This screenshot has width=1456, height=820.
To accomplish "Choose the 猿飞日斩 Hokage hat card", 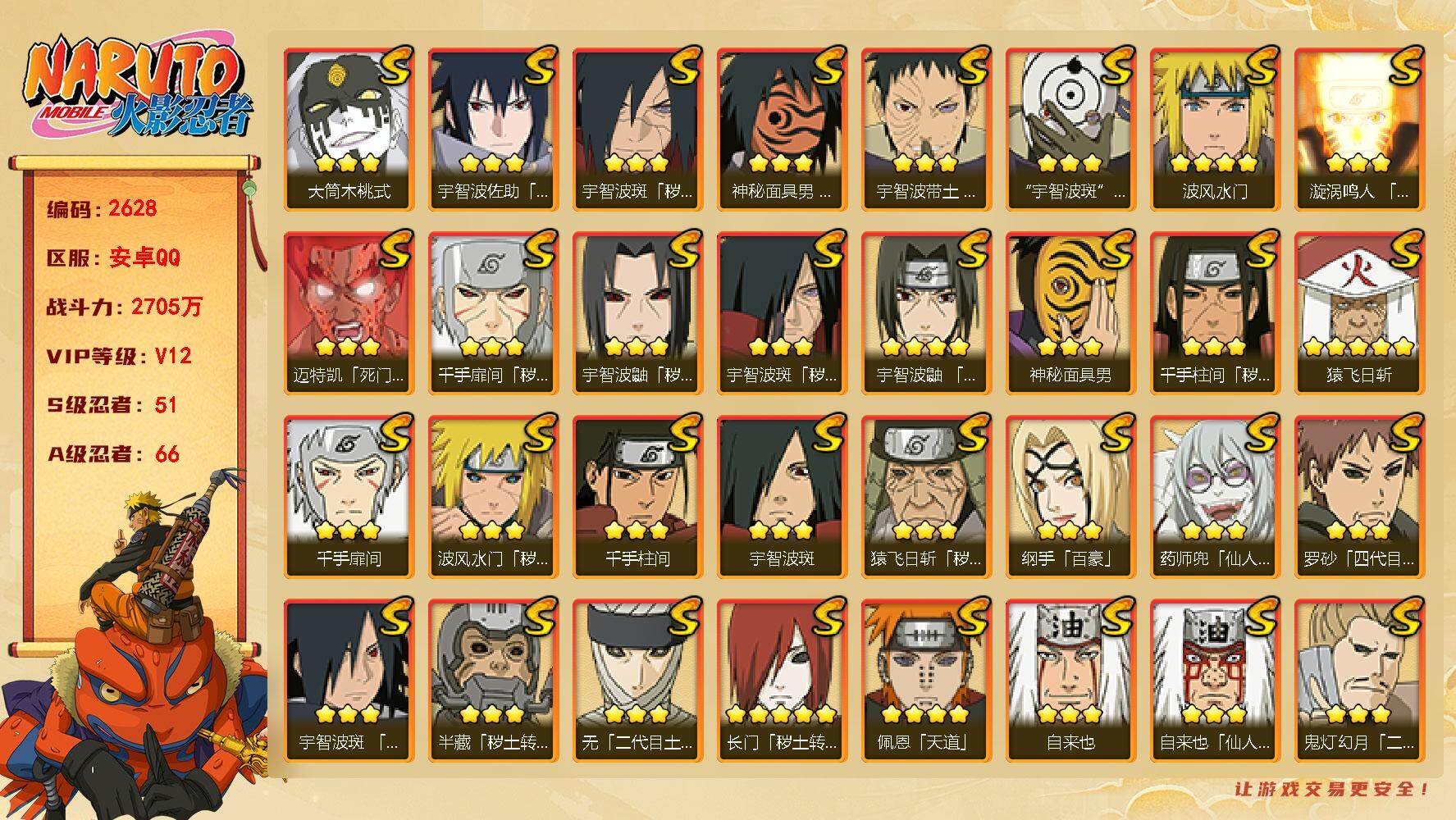I will click(1359, 313).
